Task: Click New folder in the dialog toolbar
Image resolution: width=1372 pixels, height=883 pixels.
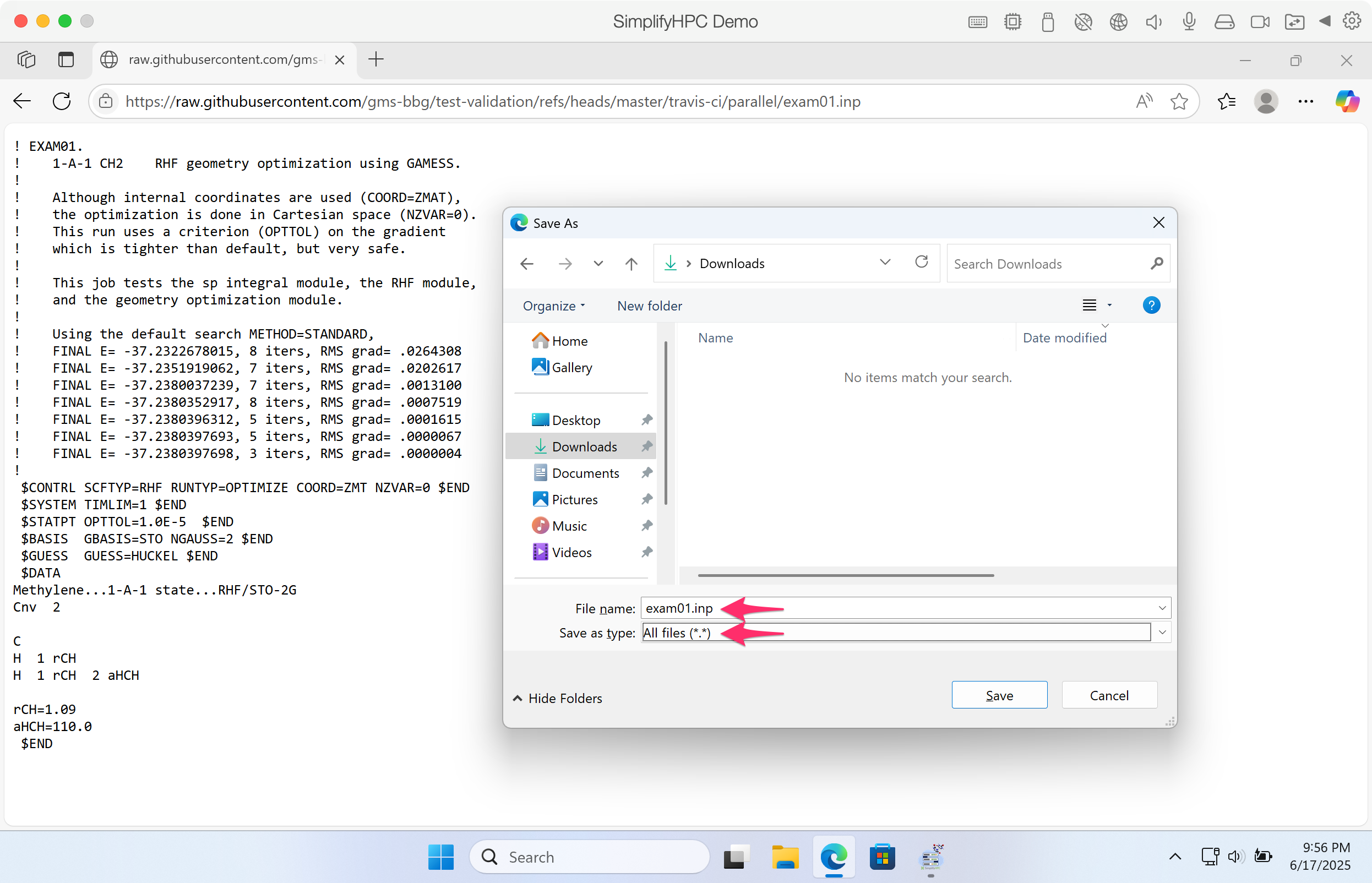Action: point(649,306)
